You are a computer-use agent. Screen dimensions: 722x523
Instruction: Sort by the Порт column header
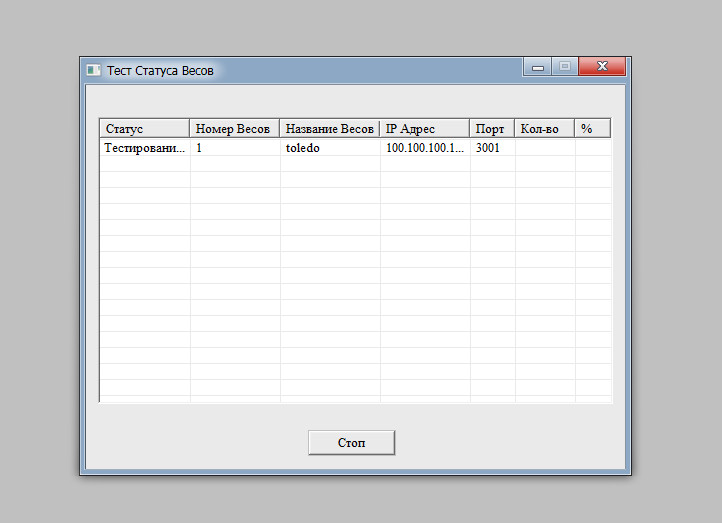pos(491,129)
